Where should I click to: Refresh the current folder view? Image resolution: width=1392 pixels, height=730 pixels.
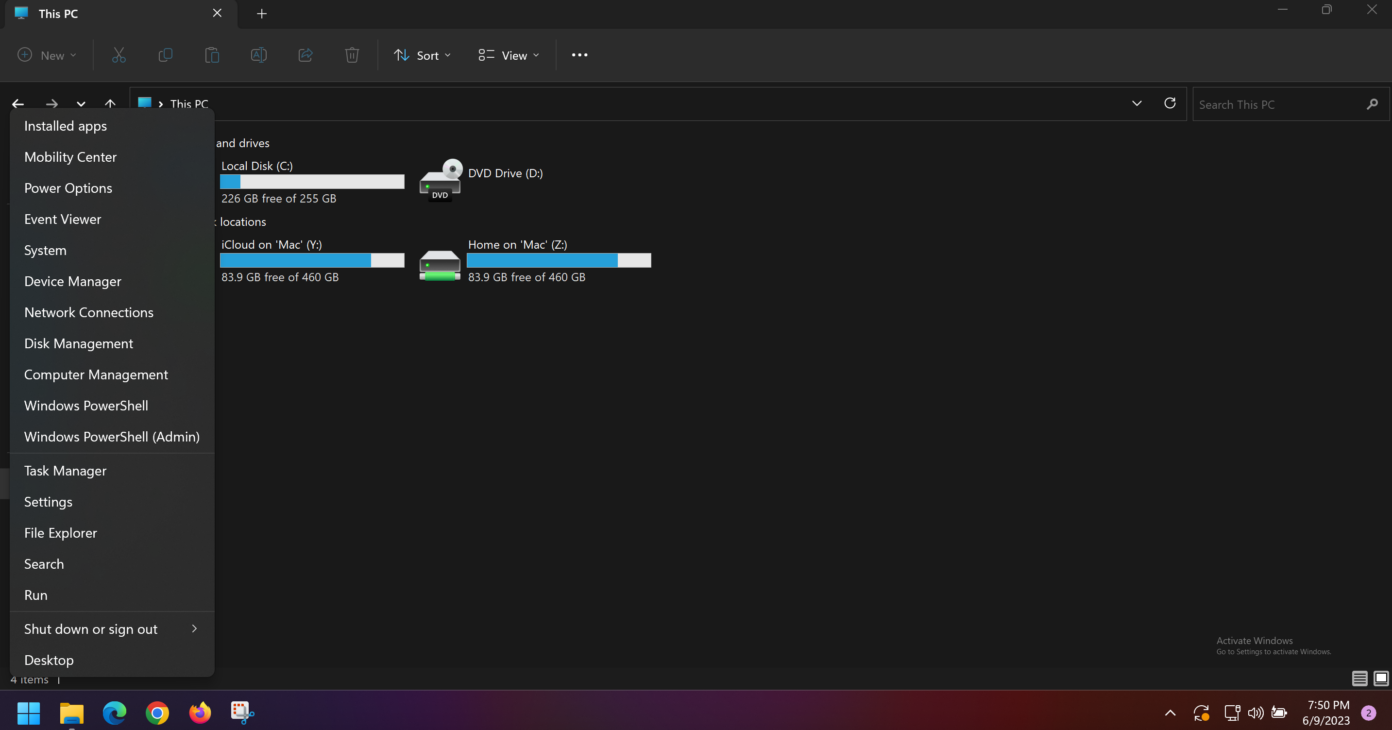1169,103
